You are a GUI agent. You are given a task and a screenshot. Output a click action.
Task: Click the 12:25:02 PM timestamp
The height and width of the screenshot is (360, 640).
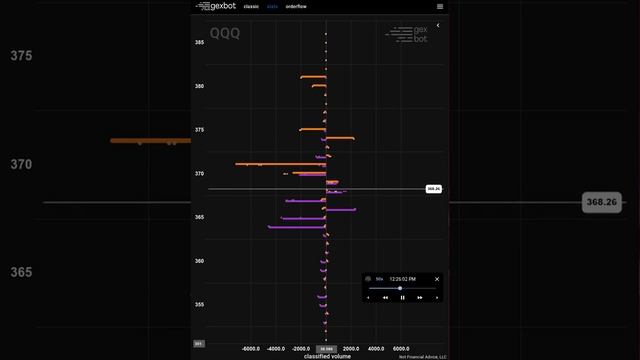pos(402,279)
